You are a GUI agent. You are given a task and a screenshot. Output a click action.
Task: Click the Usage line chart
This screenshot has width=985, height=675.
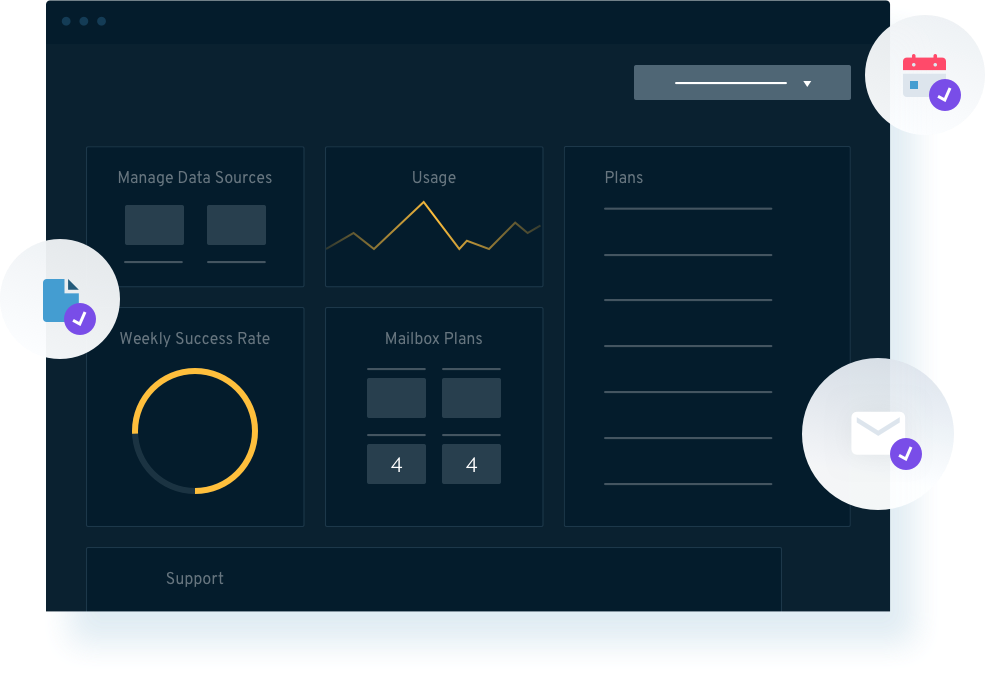pos(433,226)
